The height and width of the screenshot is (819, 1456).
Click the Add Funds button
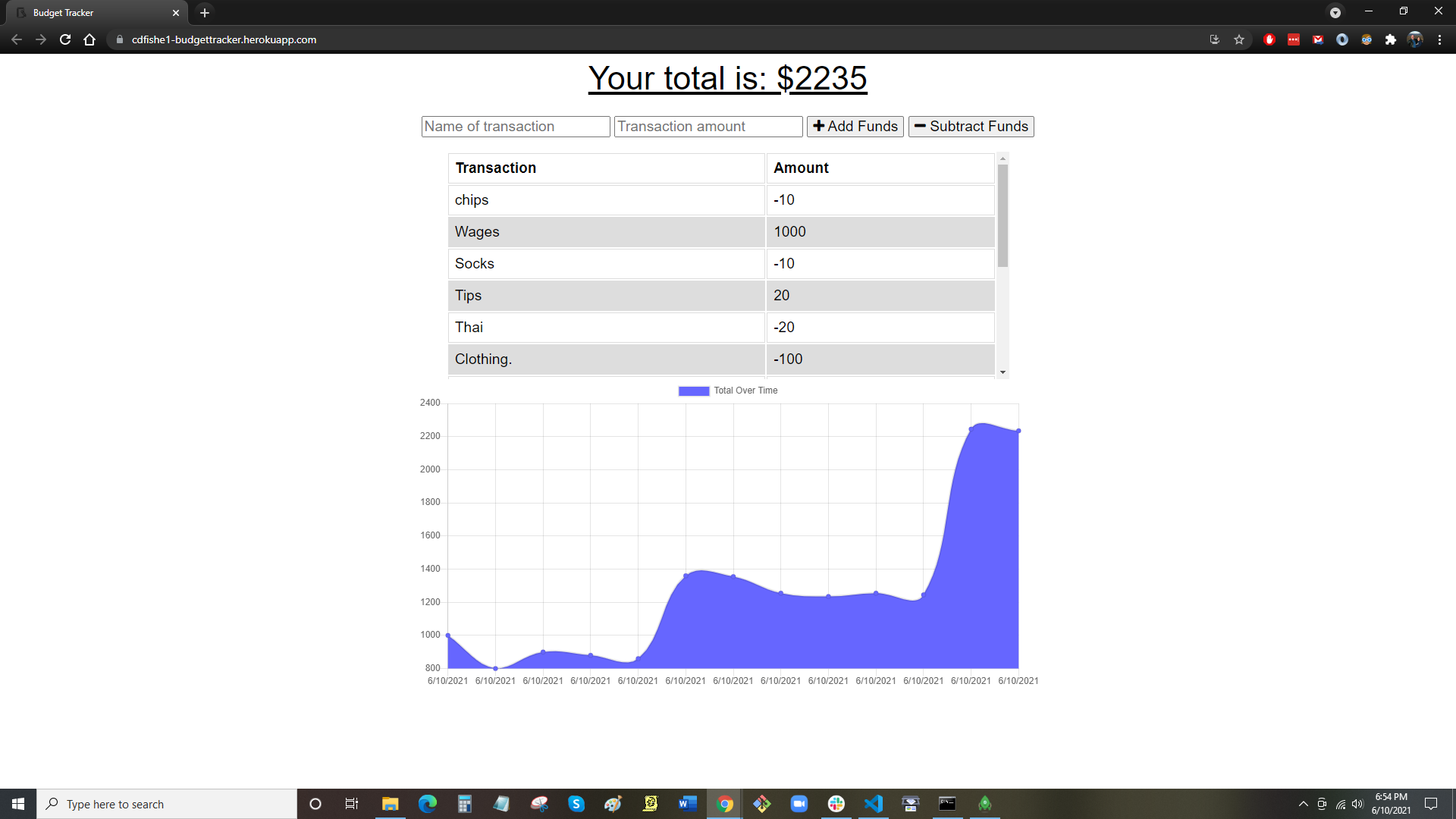(855, 127)
